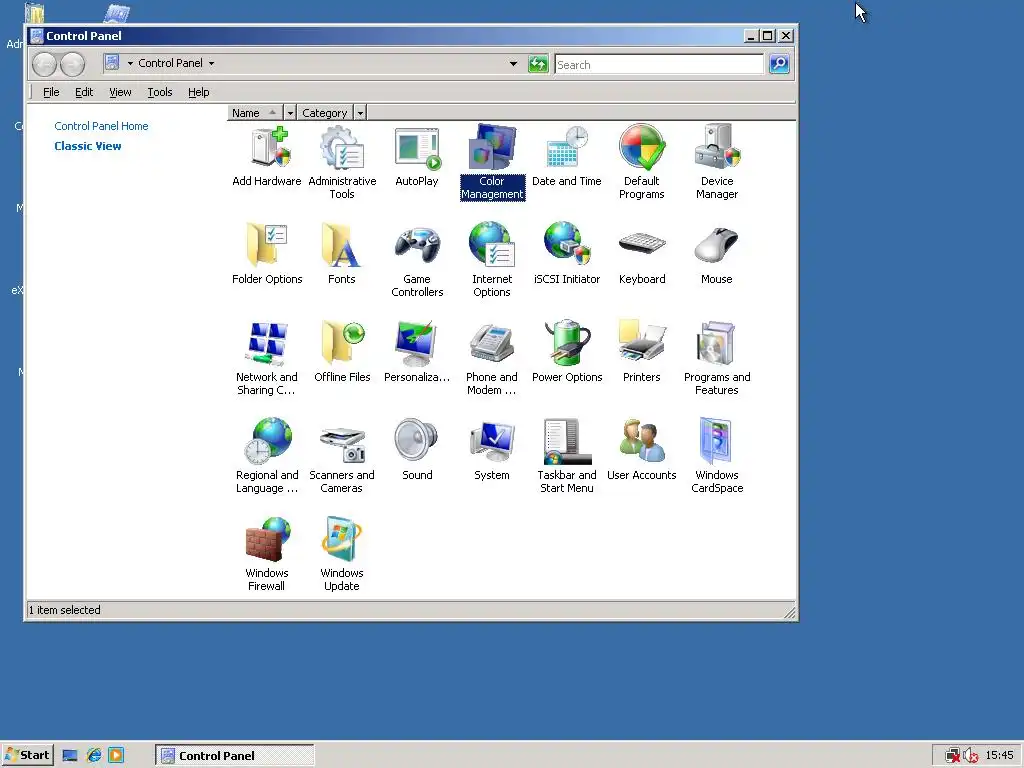Switch to Classic View
This screenshot has width=1024, height=768.
pos(88,146)
